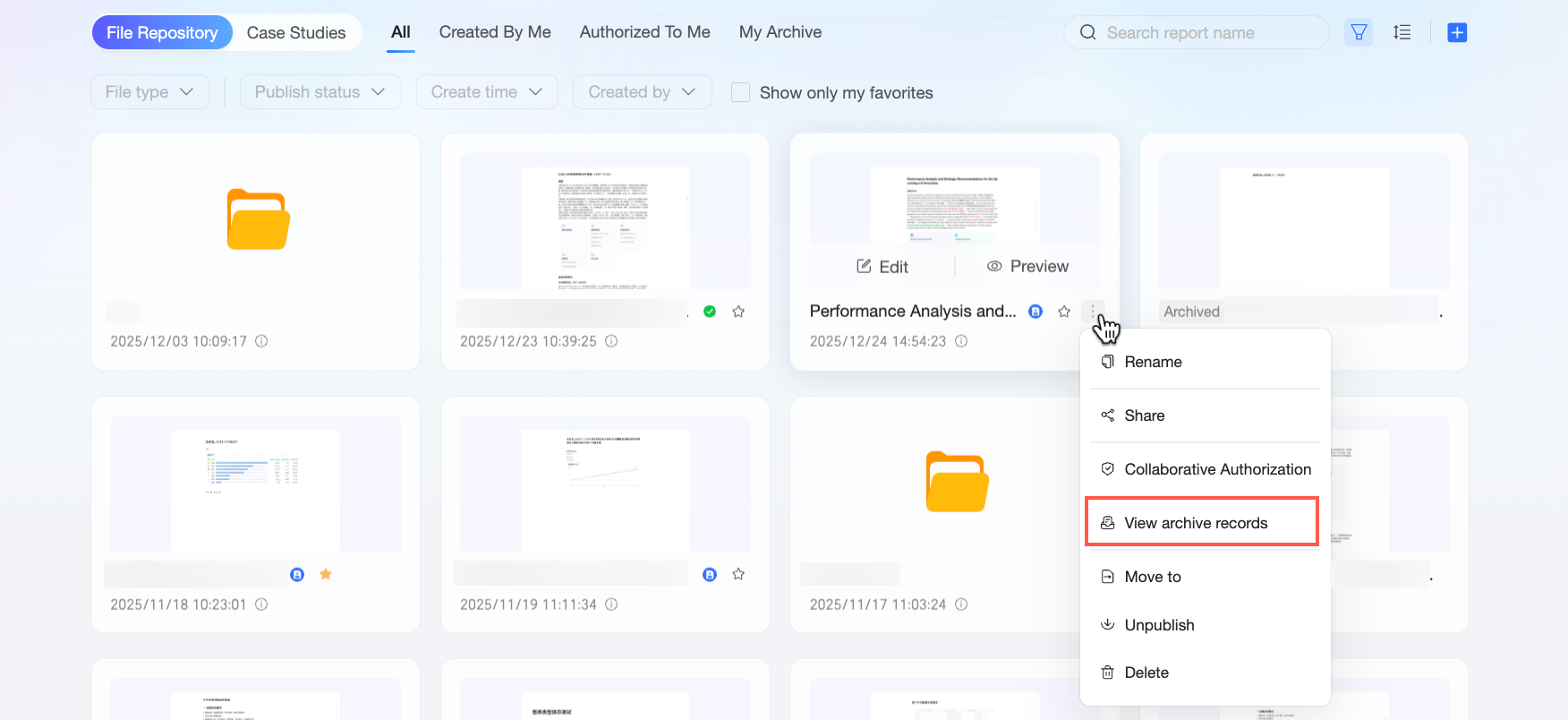Click the info icon beside 2025/11/17 11:03:24

pyautogui.click(x=961, y=604)
